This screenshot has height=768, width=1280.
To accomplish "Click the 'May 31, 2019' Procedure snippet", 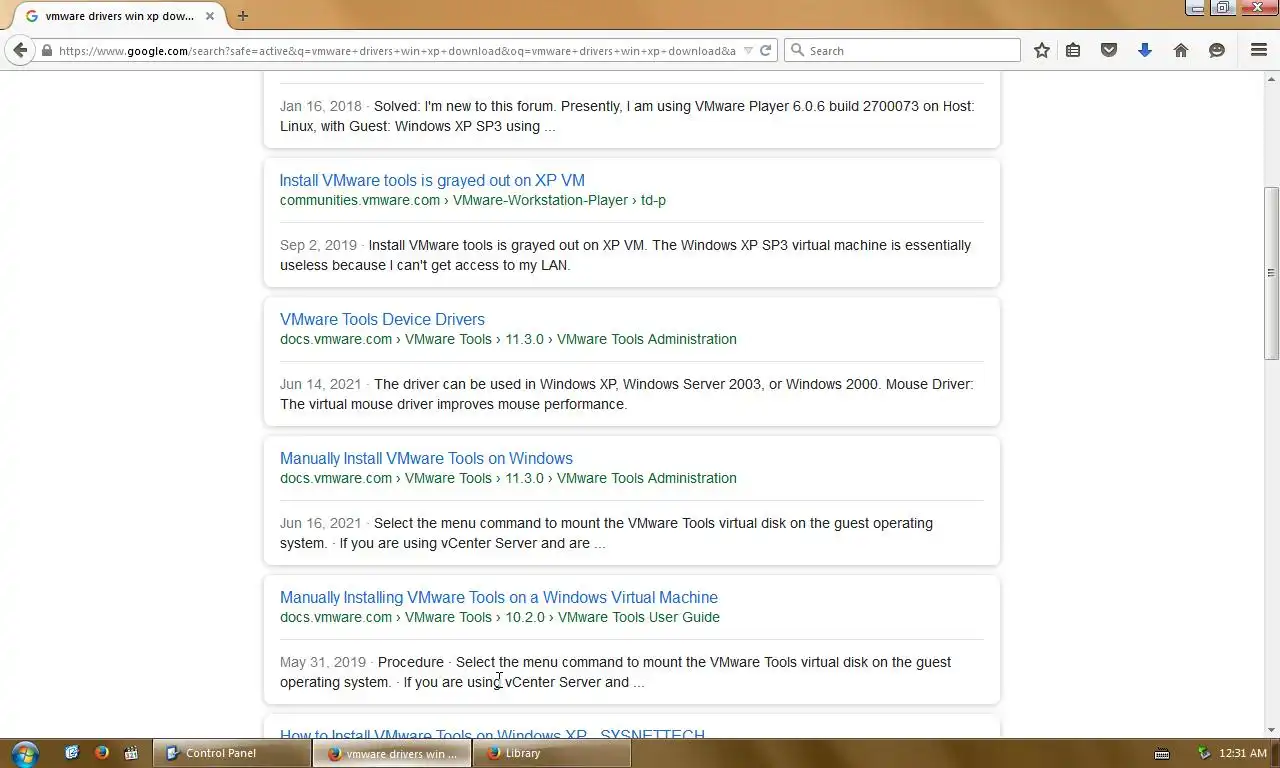I will pos(615,672).
